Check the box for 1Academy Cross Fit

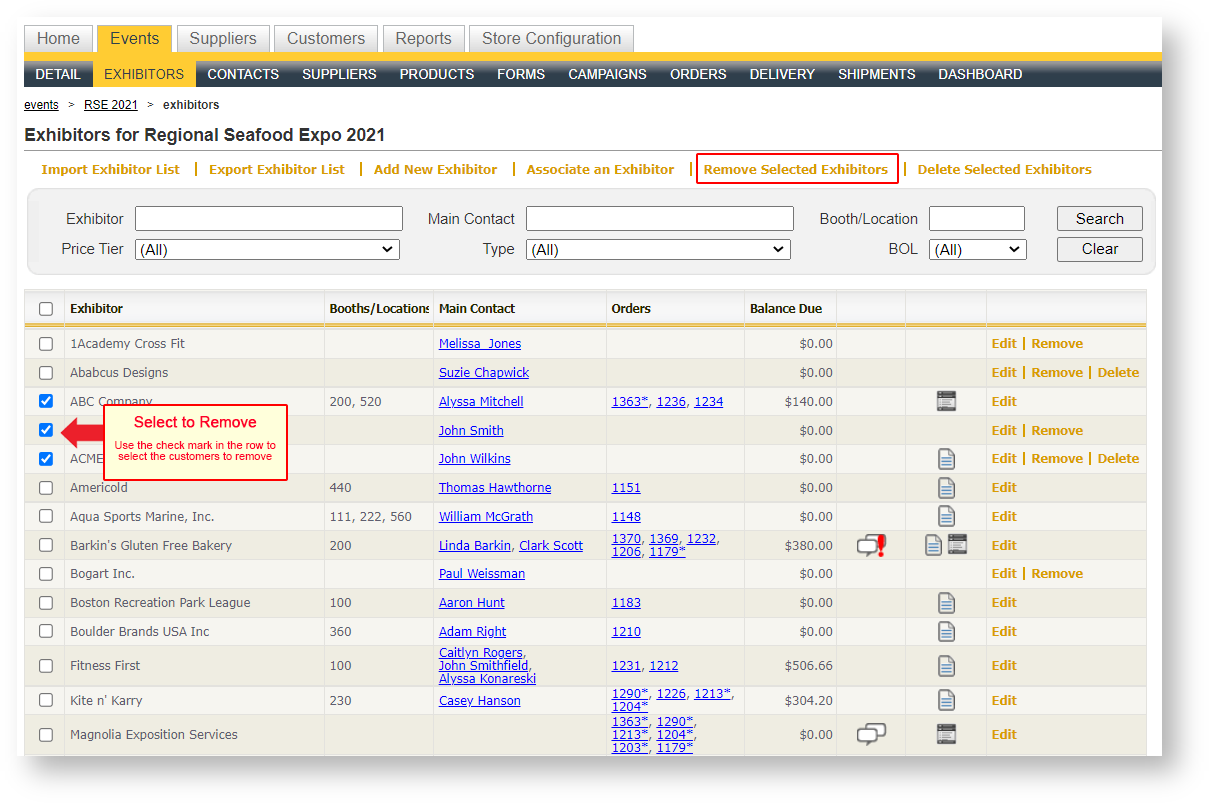pyautogui.click(x=46, y=344)
